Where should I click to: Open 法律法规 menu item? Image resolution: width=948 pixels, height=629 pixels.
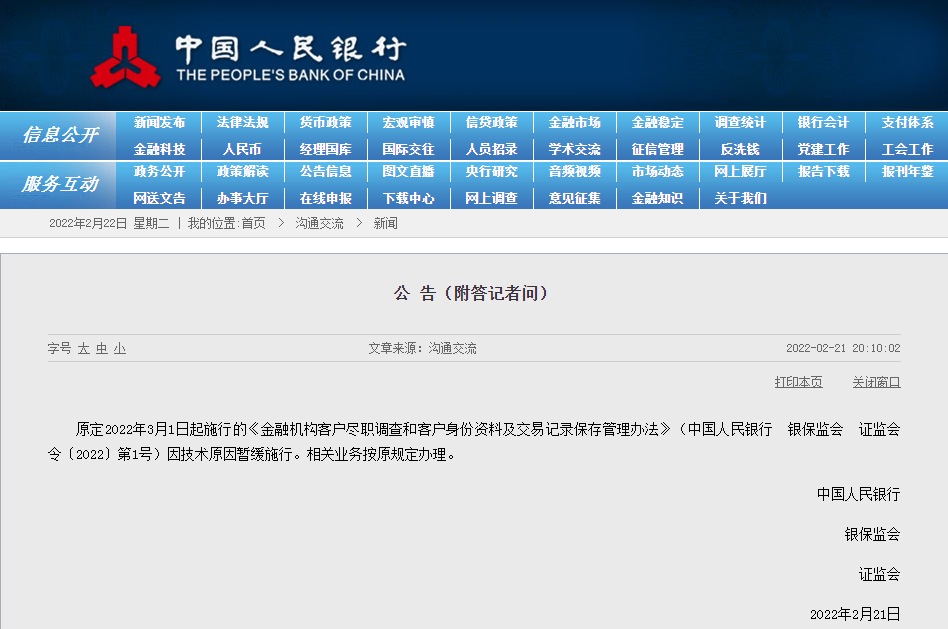pyautogui.click(x=242, y=123)
